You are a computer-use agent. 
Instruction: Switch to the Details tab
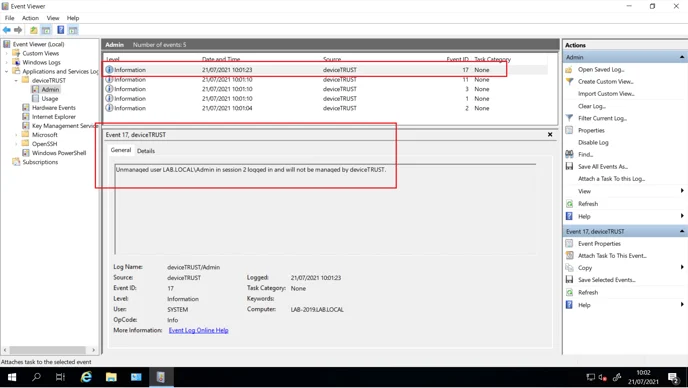click(146, 151)
